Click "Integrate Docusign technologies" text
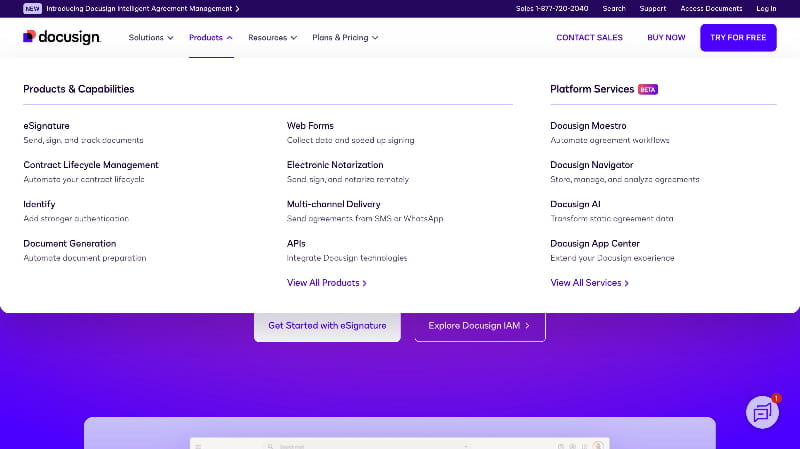The width and height of the screenshot is (800, 449). 347,258
